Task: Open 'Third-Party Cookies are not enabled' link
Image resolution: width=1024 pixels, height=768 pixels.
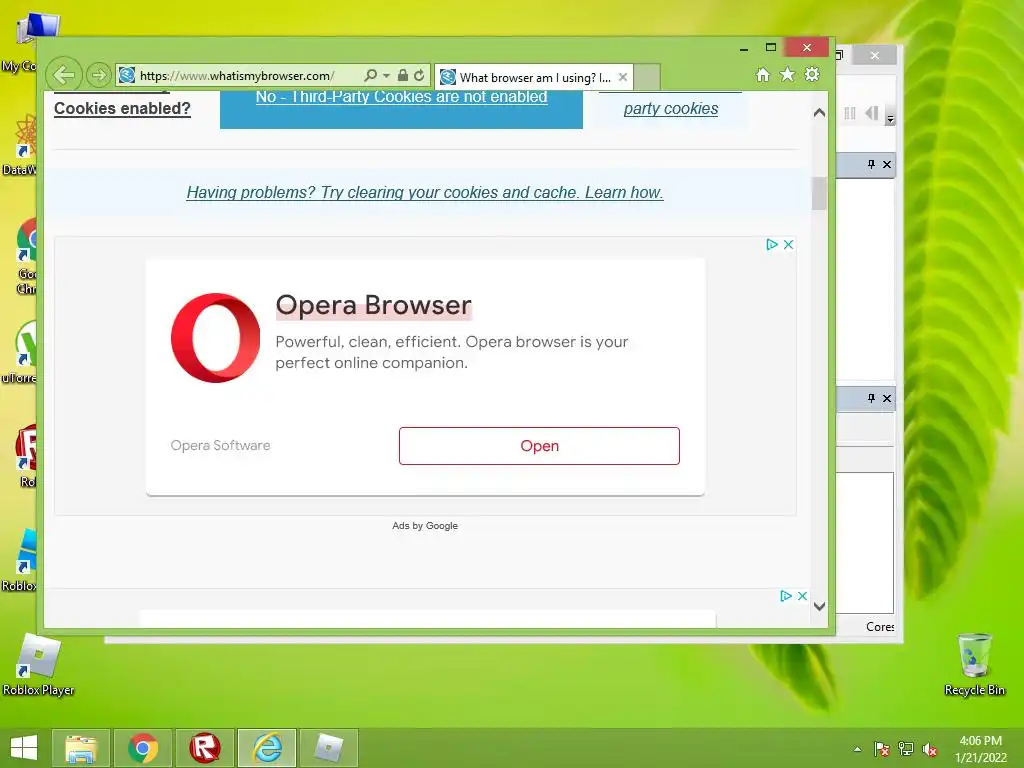Action: tap(401, 97)
